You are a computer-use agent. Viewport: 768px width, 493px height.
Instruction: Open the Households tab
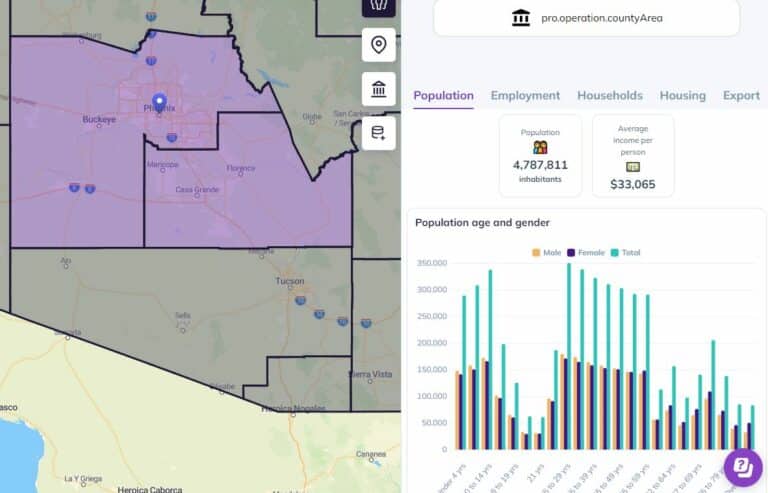pos(610,95)
